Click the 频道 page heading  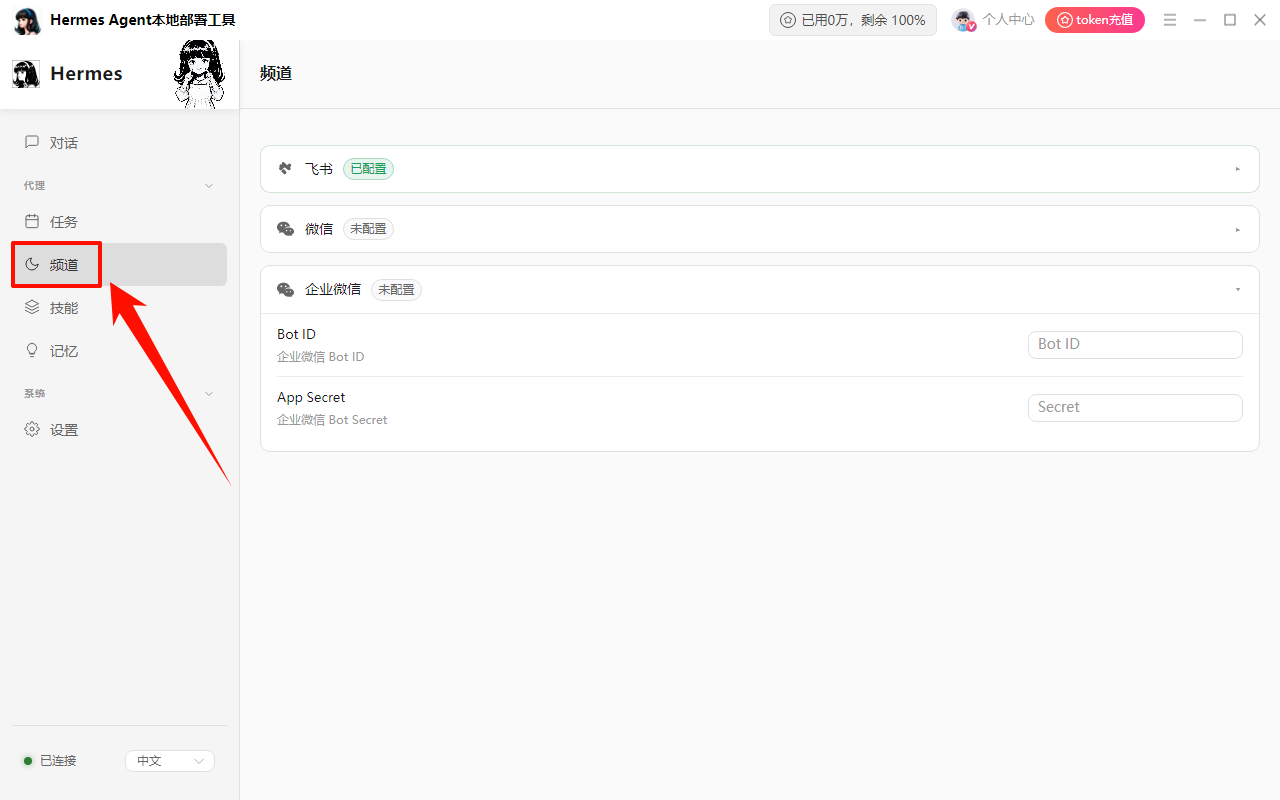276,73
